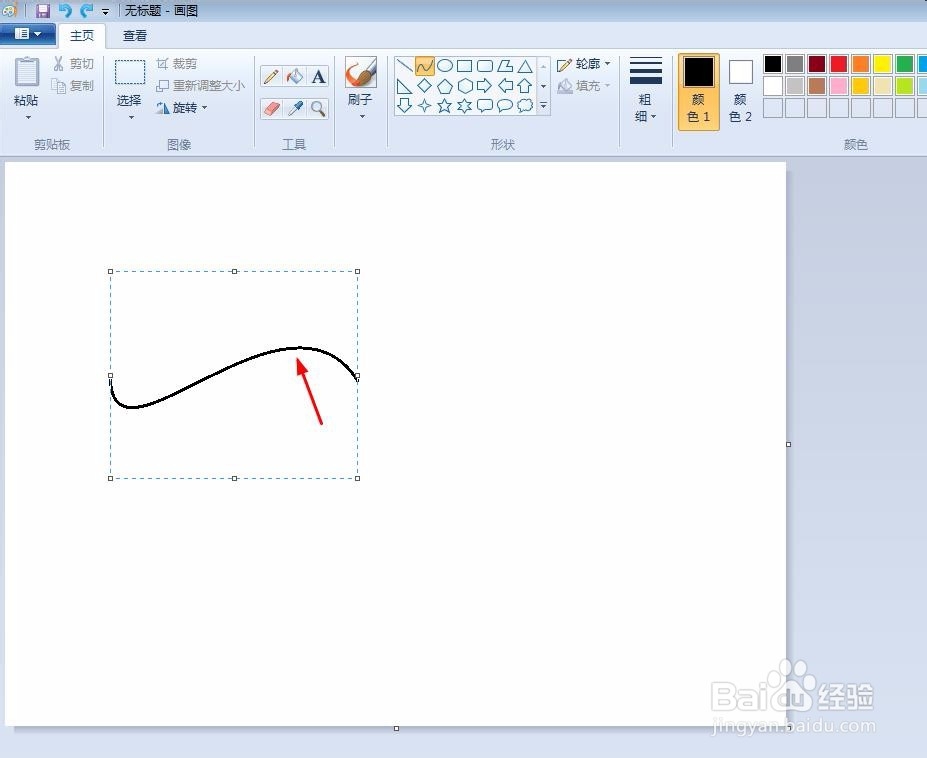Pick the black color swatch

pos(773,63)
